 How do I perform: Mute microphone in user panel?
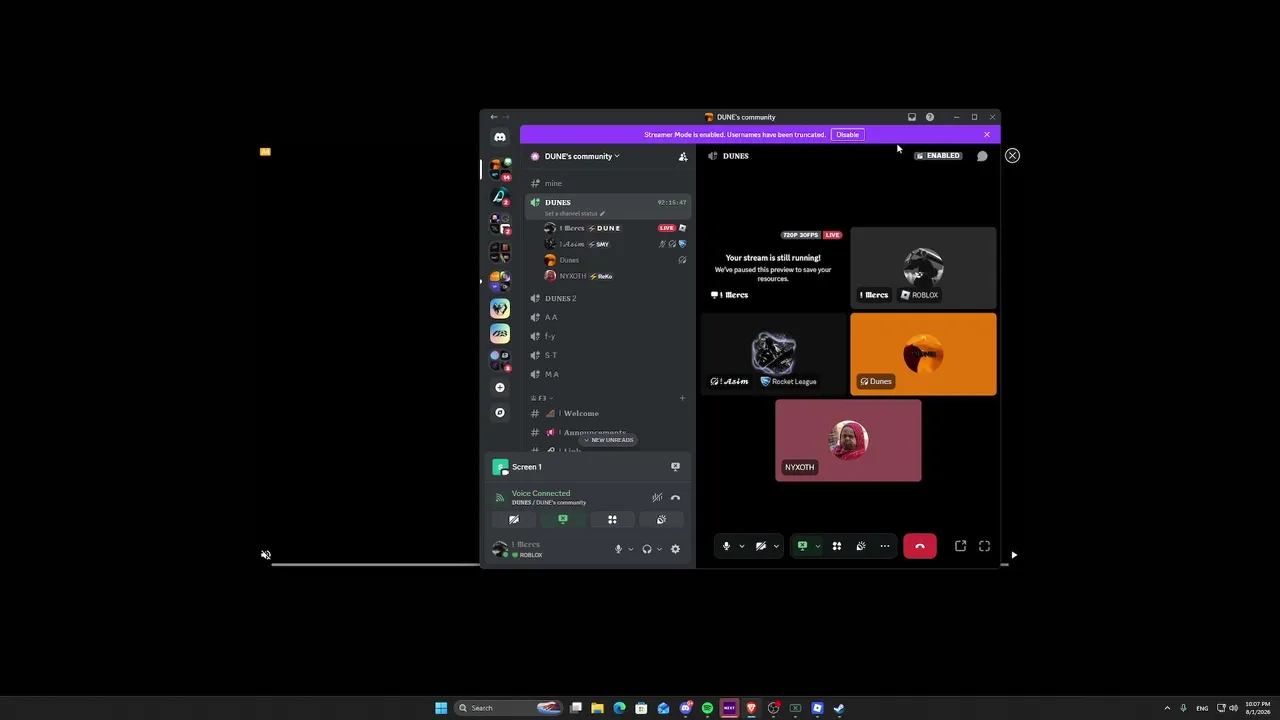coord(618,549)
